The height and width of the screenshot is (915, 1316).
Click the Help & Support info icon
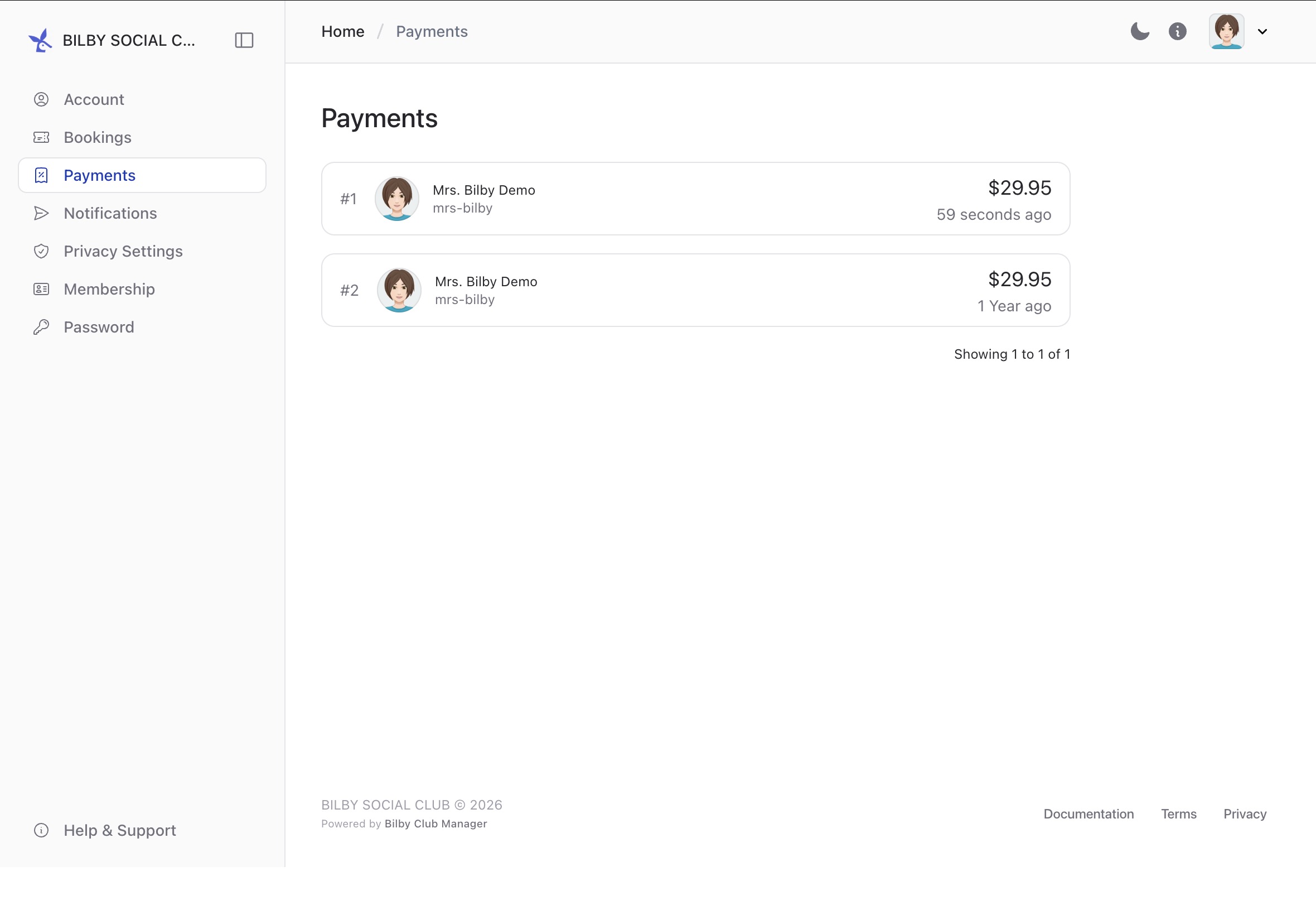[41, 830]
